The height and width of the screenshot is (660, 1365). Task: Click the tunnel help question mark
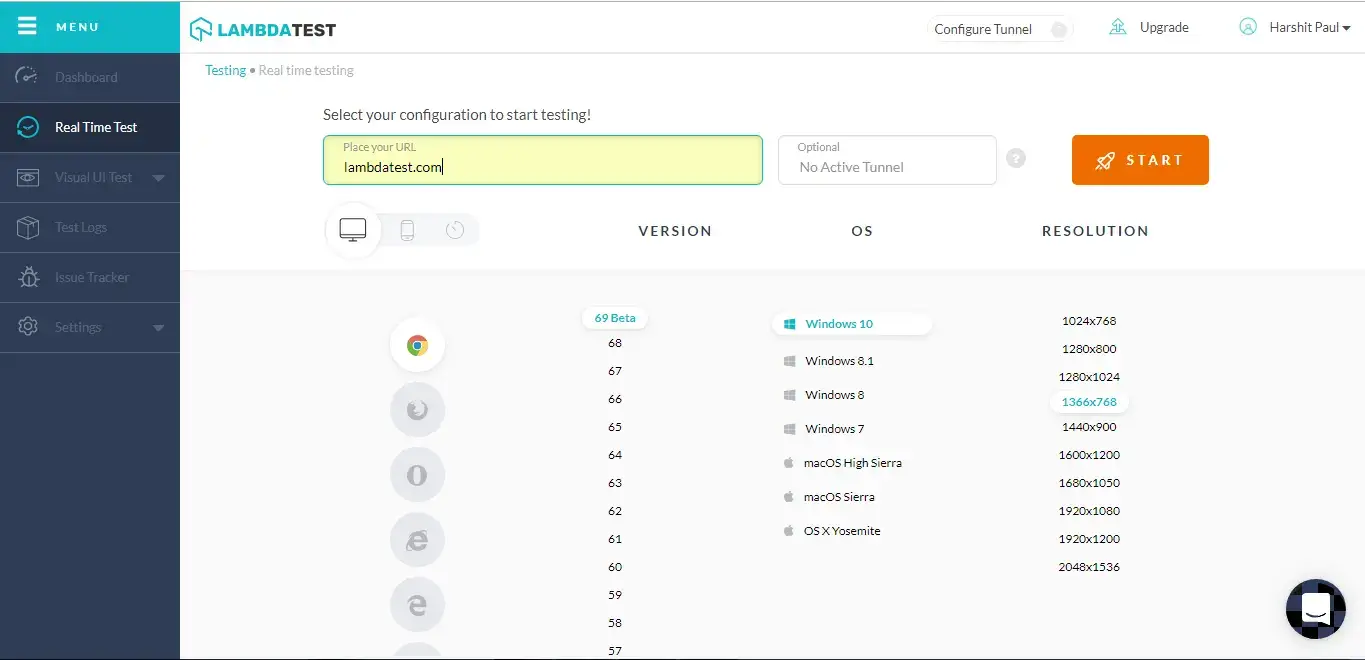tap(1016, 158)
